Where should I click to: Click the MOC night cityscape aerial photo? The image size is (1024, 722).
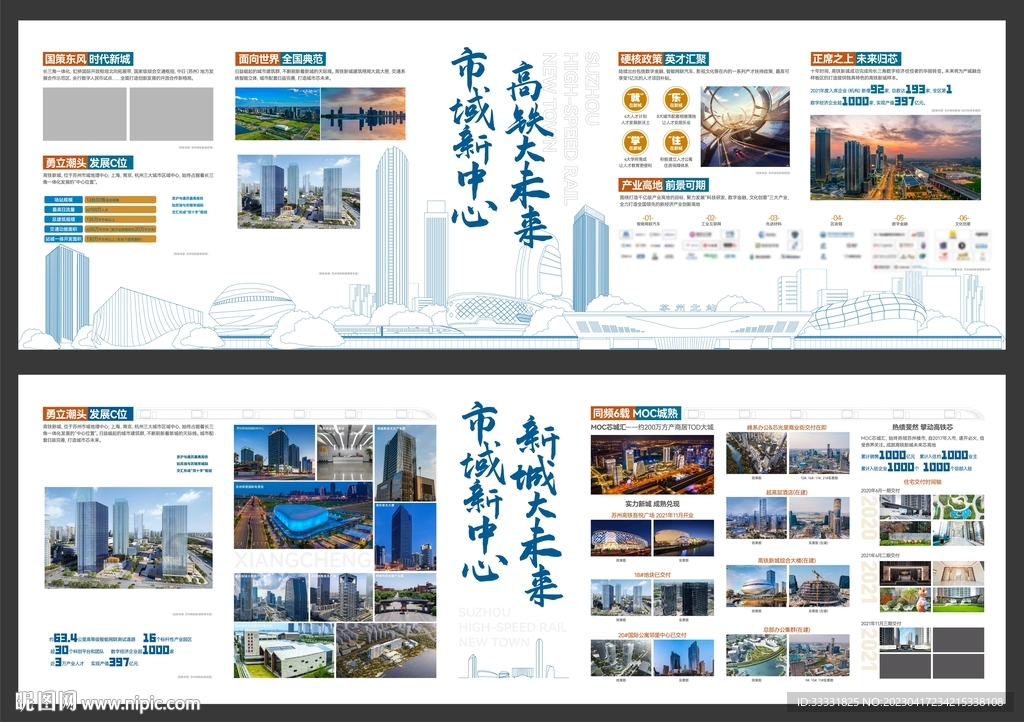pos(652,465)
